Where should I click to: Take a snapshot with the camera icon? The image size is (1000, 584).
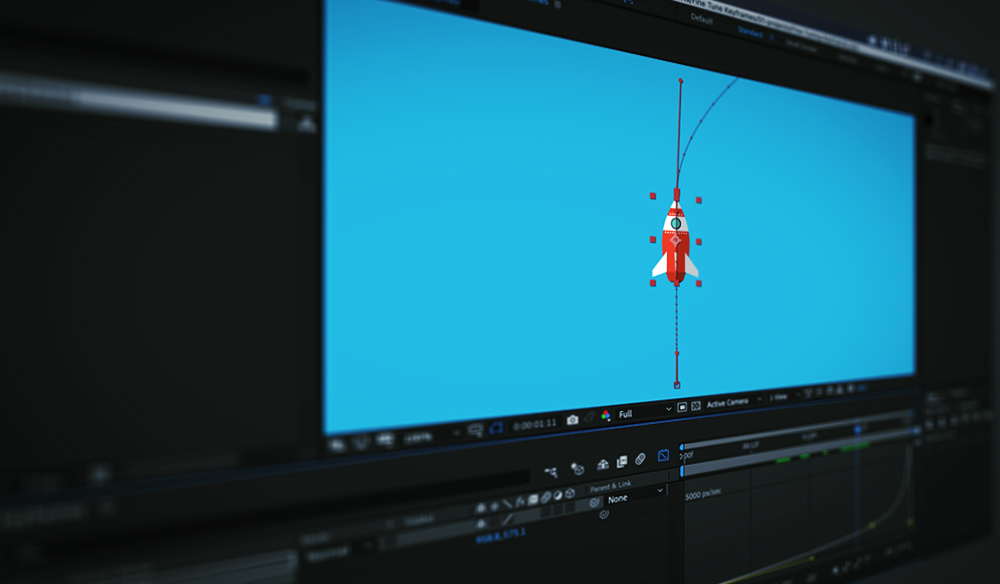572,418
